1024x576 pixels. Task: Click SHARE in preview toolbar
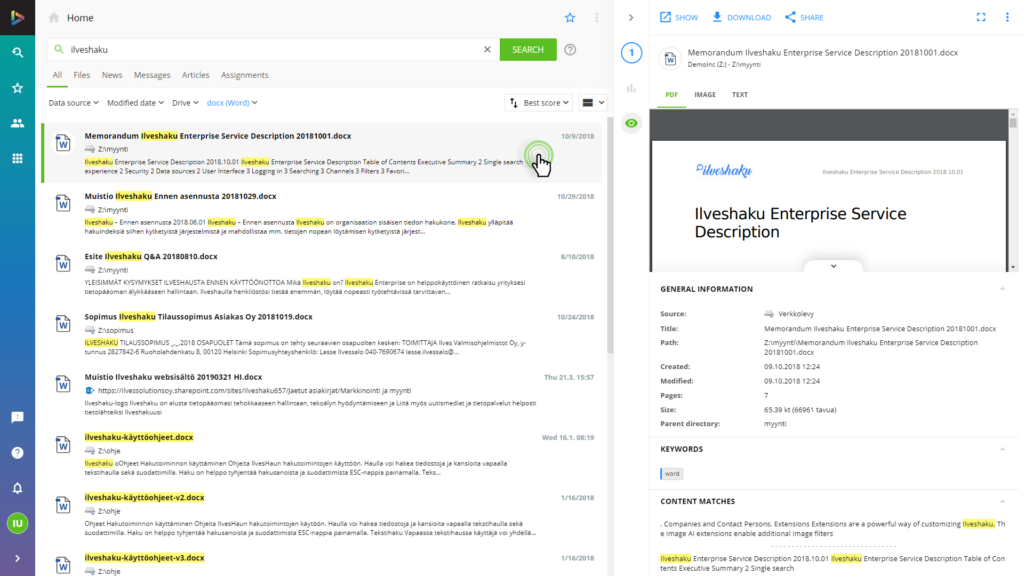coord(804,18)
